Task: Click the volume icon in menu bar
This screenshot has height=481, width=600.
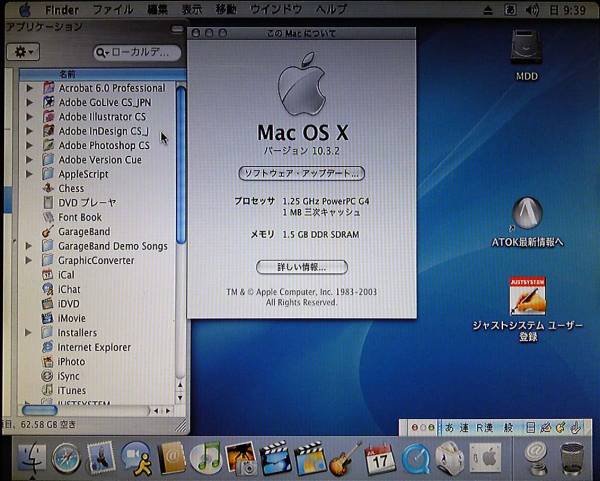Action: click(x=532, y=10)
